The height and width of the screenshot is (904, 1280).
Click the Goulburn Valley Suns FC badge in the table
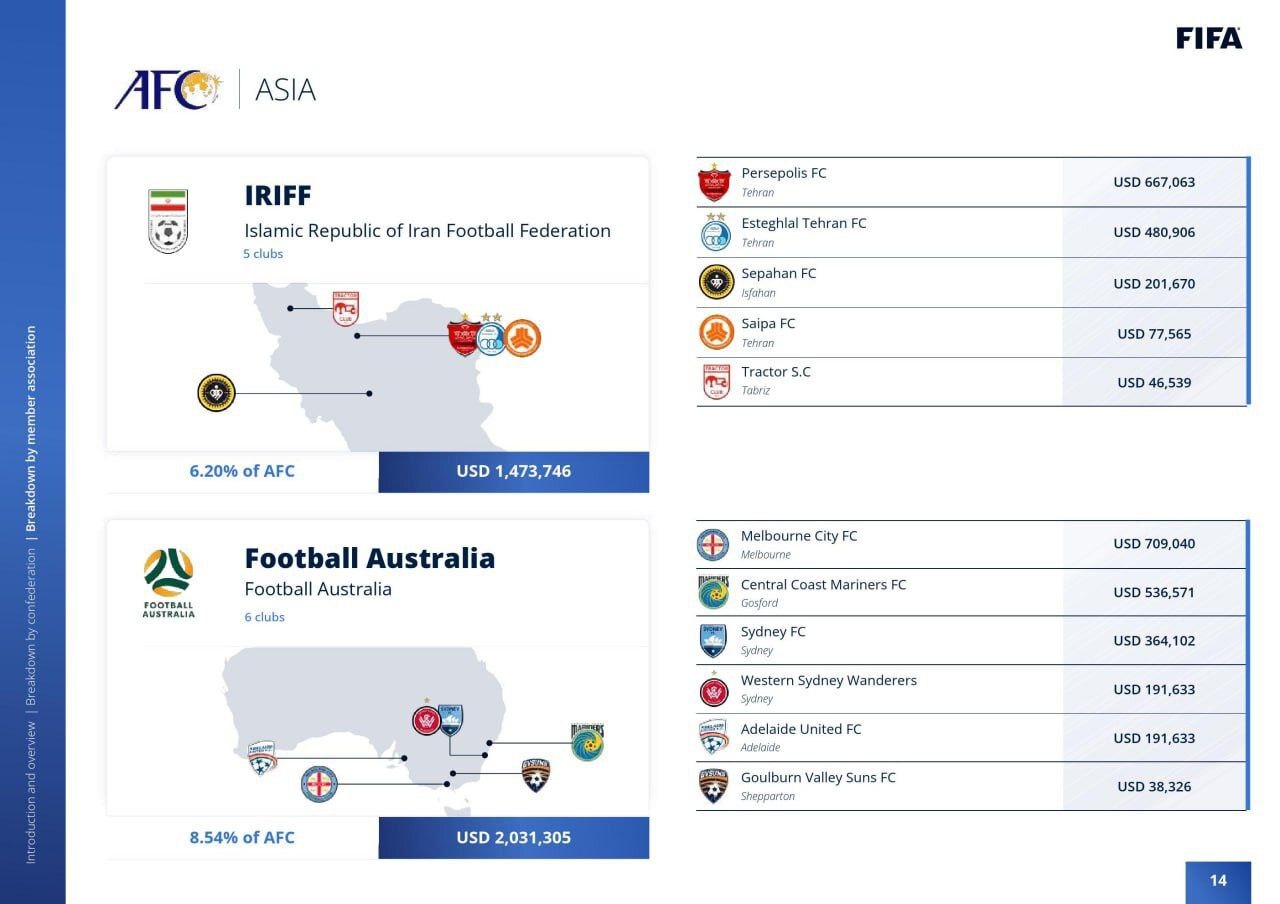click(713, 786)
